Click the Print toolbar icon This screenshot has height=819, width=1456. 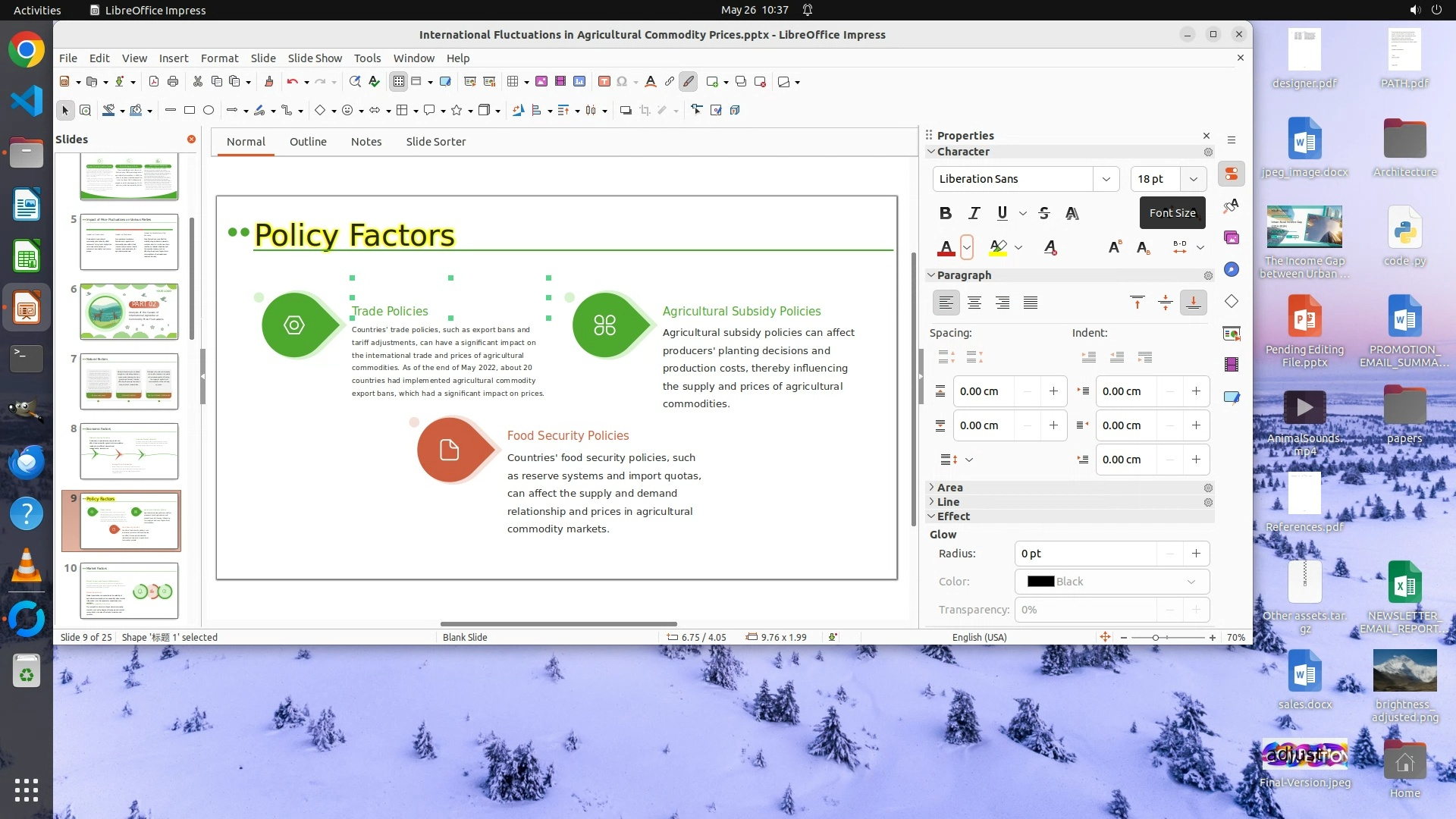(x=173, y=82)
